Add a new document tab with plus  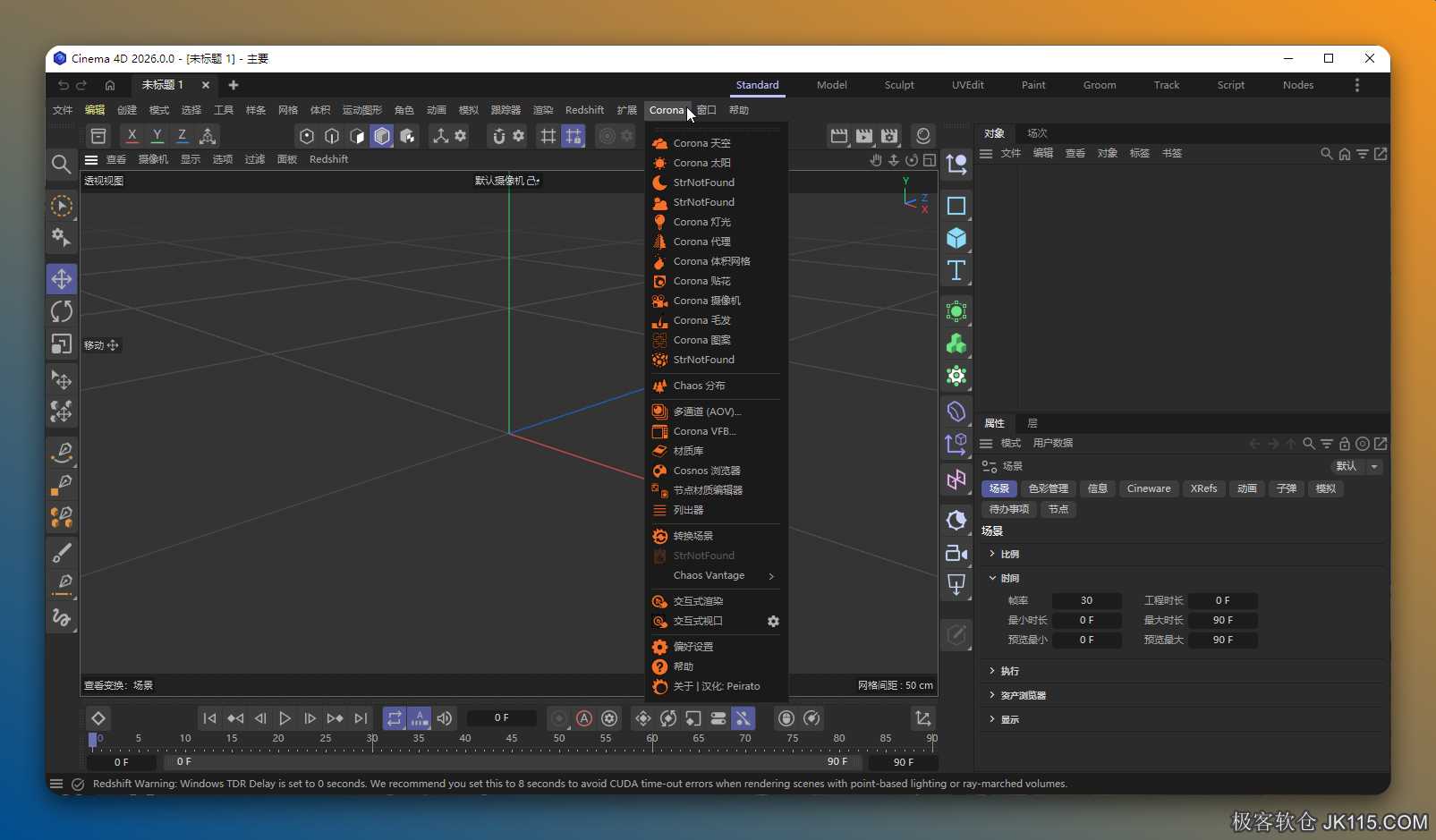(x=234, y=85)
